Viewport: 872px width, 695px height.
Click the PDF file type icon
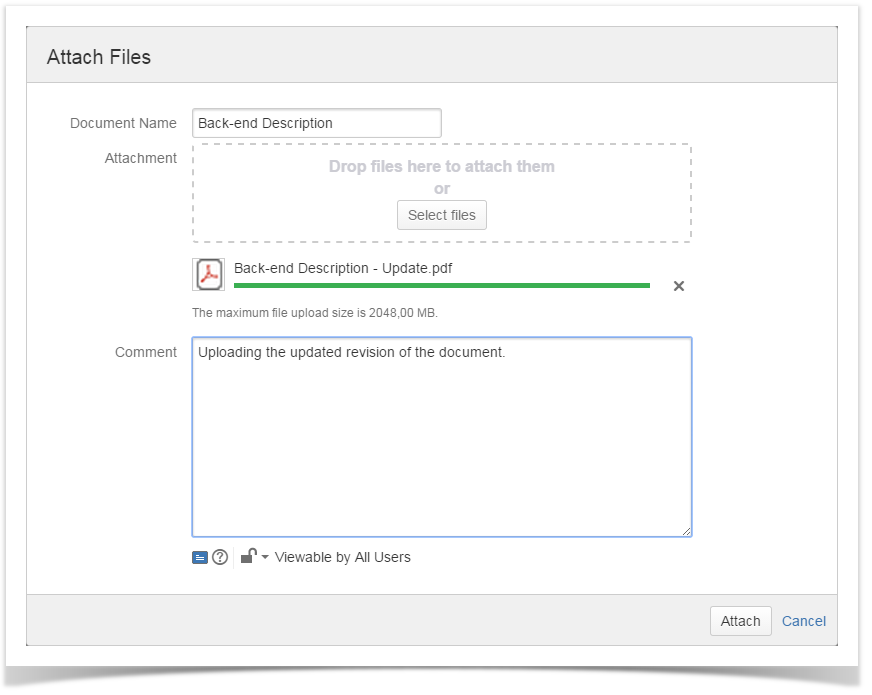208,274
